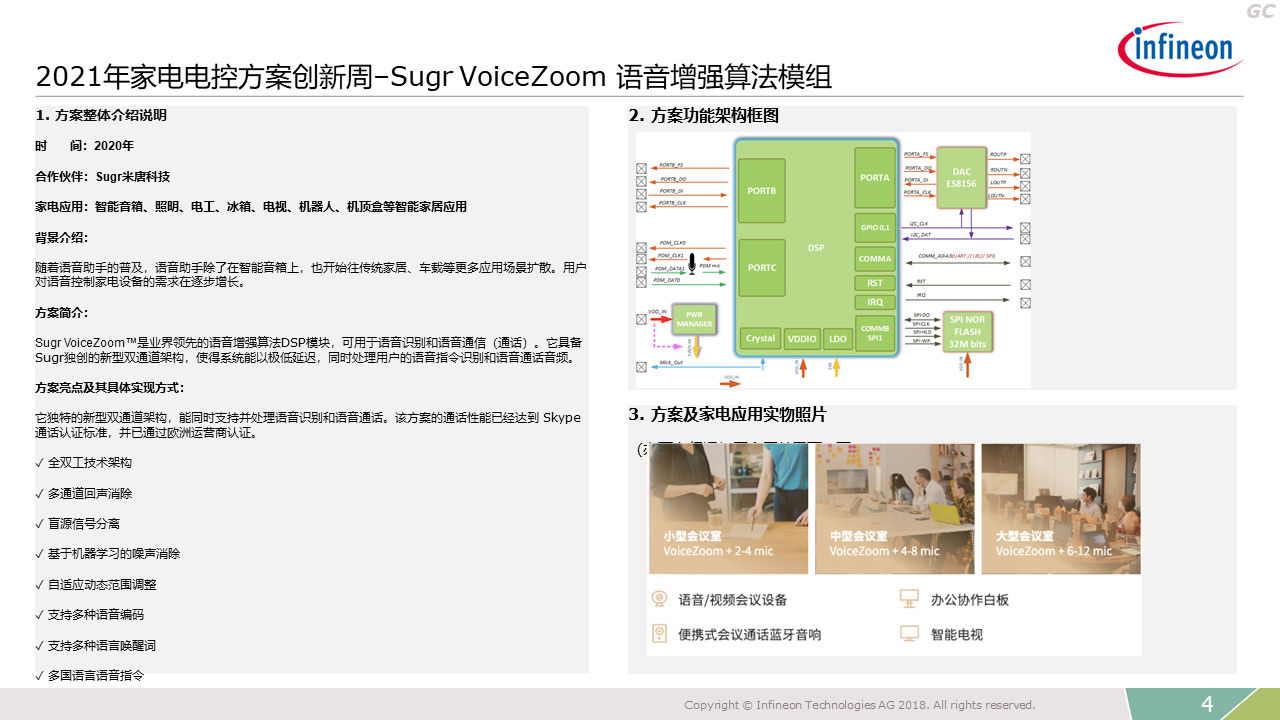
Task: Click the heading 1. 方案整体介绍说明
Action: tap(101, 115)
